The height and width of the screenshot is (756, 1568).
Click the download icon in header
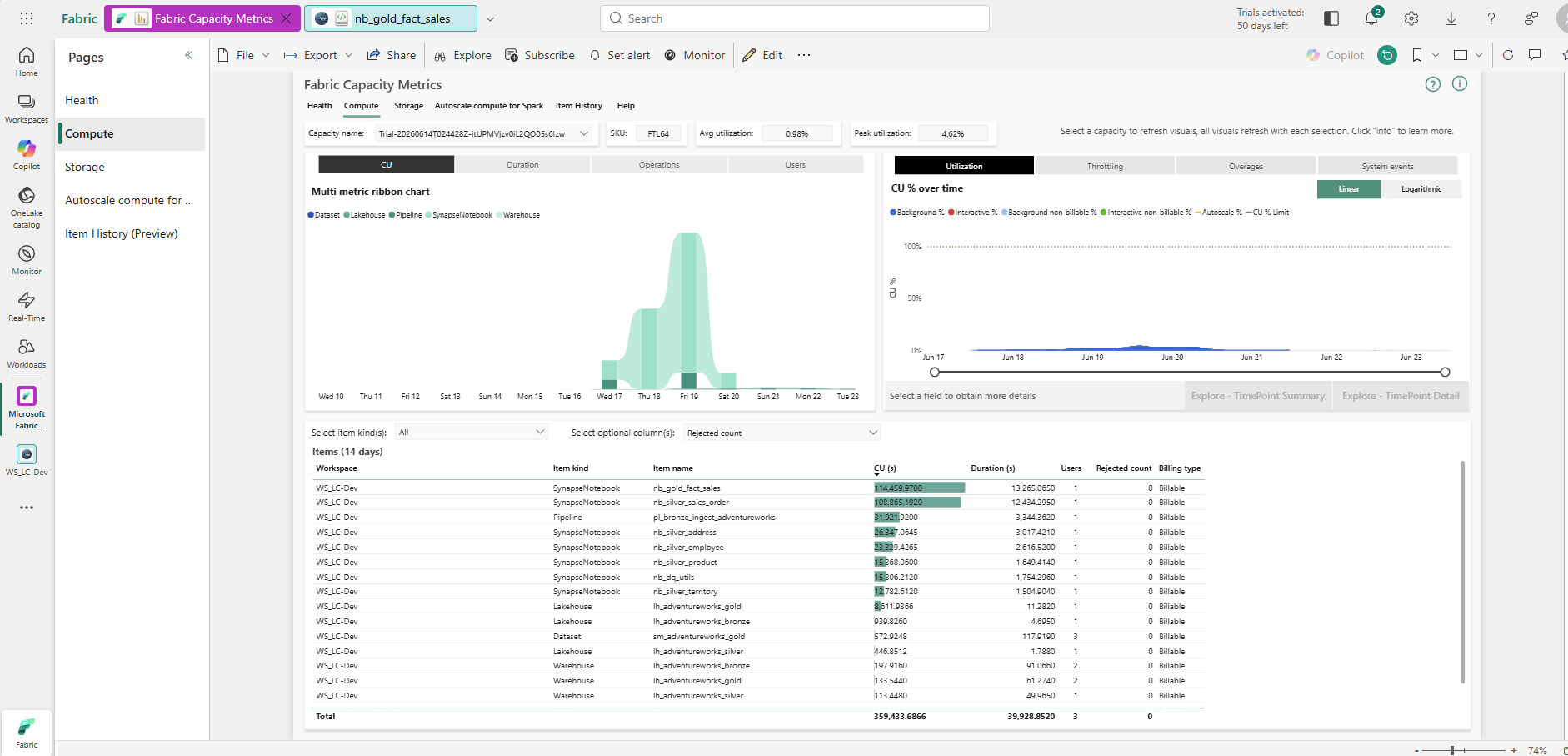[x=1451, y=18]
